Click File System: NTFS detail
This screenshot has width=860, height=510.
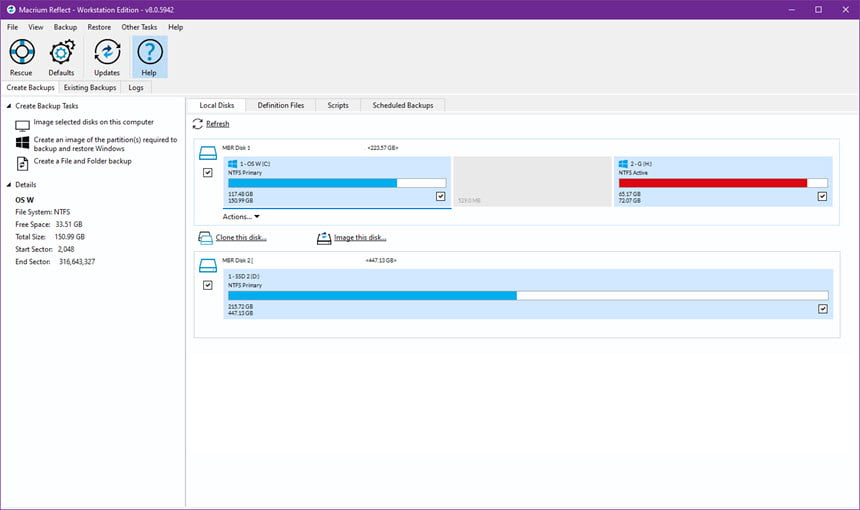tap(43, 212)
